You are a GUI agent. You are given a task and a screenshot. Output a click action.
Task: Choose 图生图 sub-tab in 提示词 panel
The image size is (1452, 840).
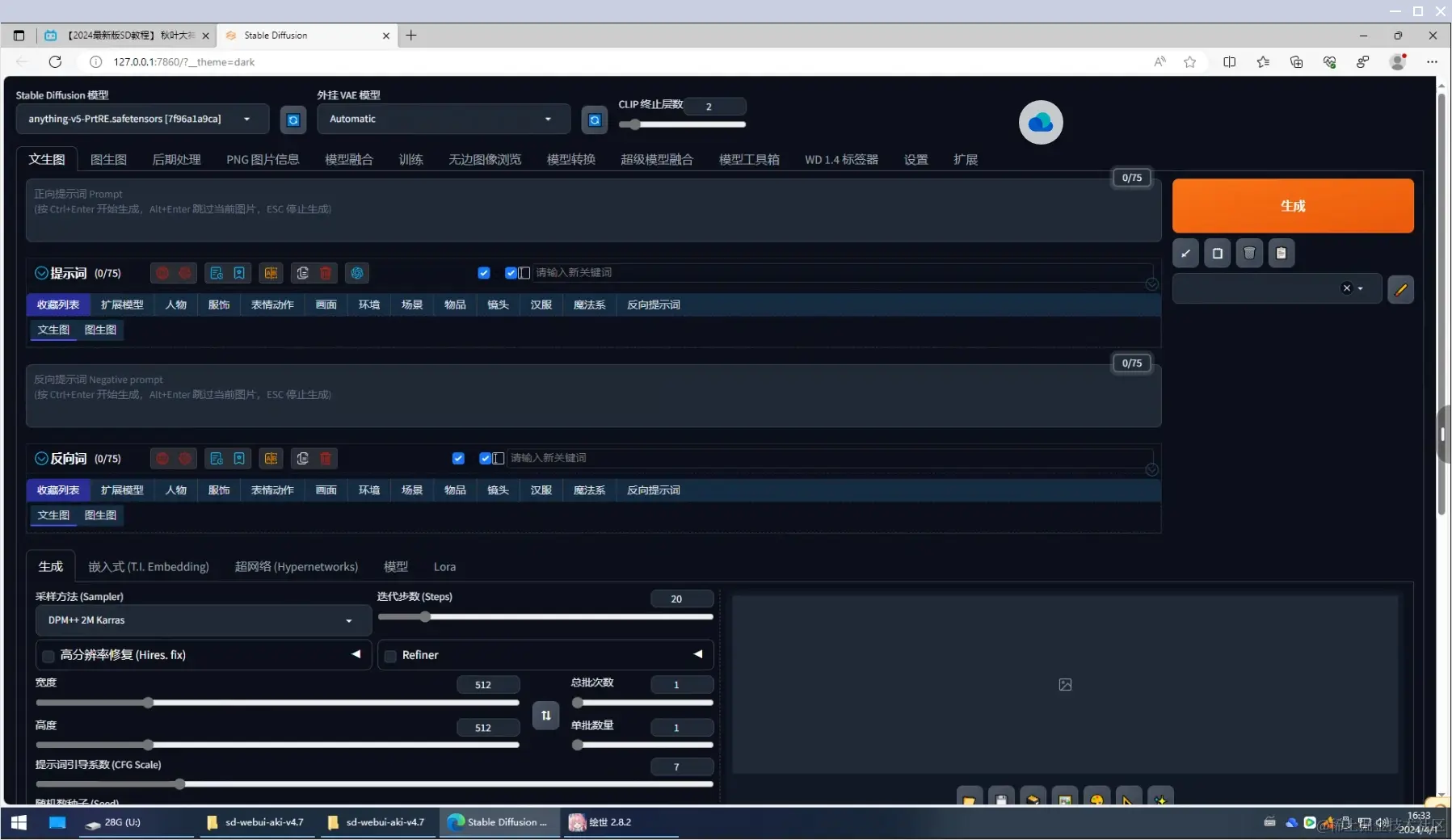(x=100, y=330)
